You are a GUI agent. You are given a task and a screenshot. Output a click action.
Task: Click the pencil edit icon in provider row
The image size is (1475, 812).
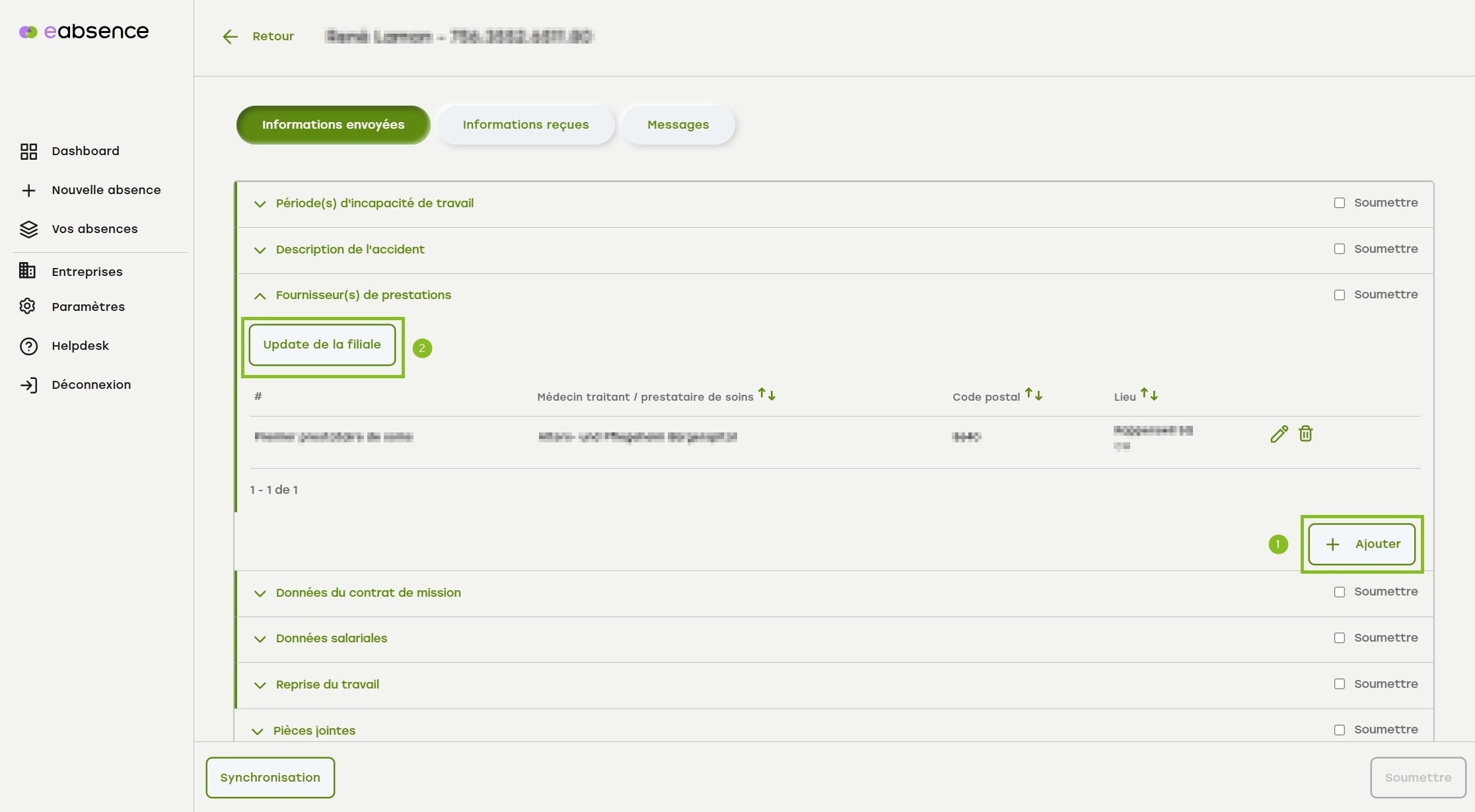1279,434
